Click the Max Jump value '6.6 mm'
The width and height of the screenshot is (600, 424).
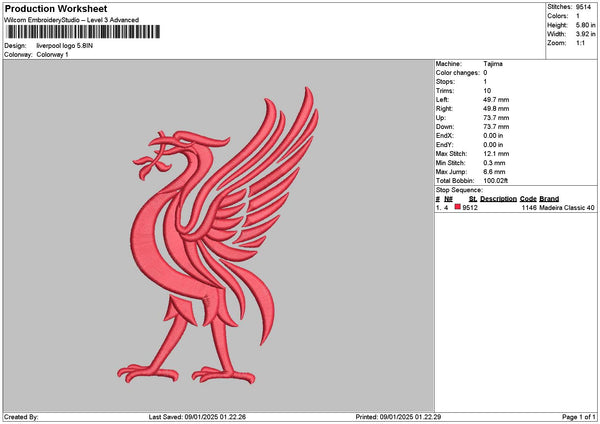point(494,172)
